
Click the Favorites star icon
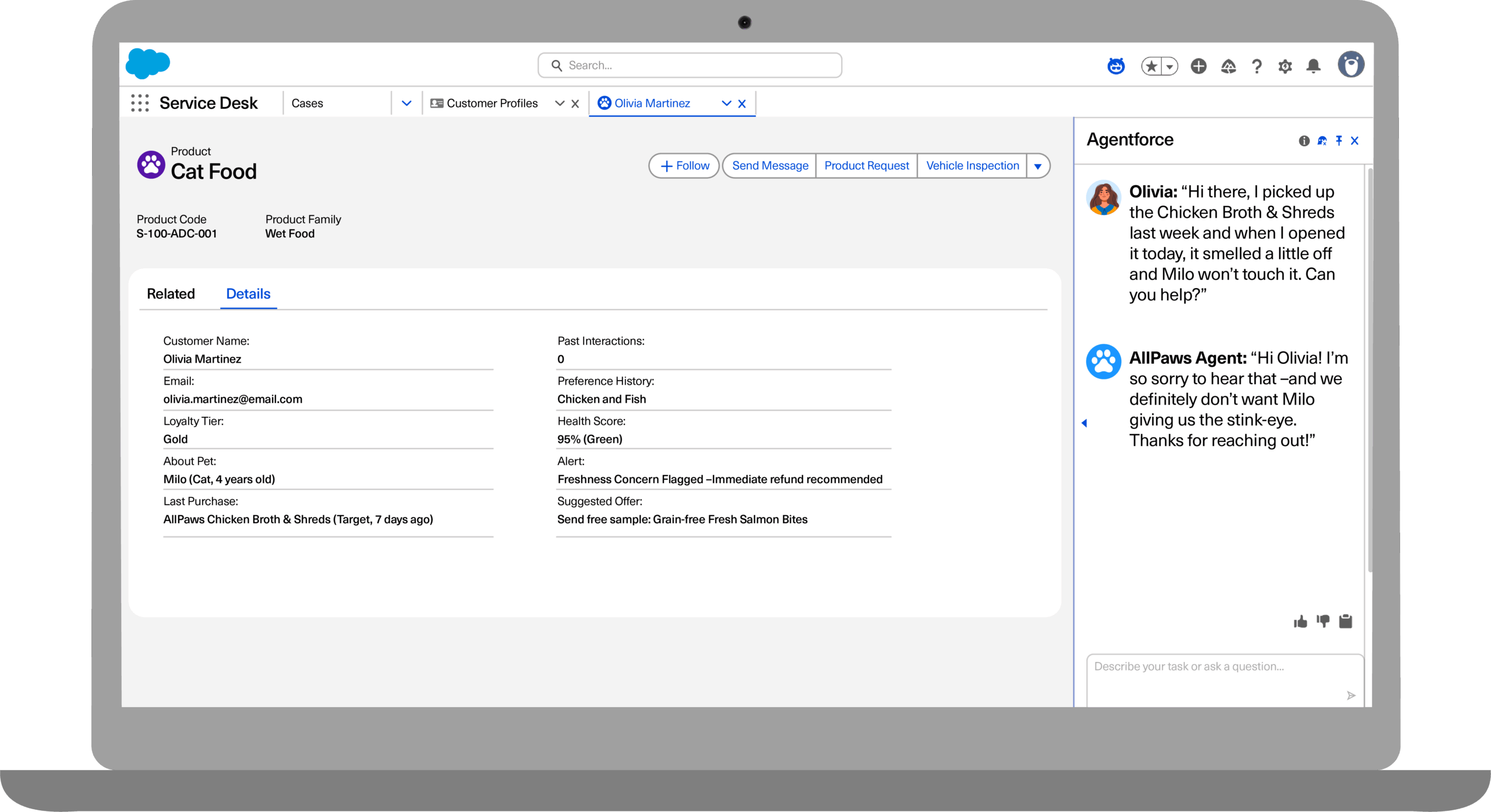(x=1151, y=66)
